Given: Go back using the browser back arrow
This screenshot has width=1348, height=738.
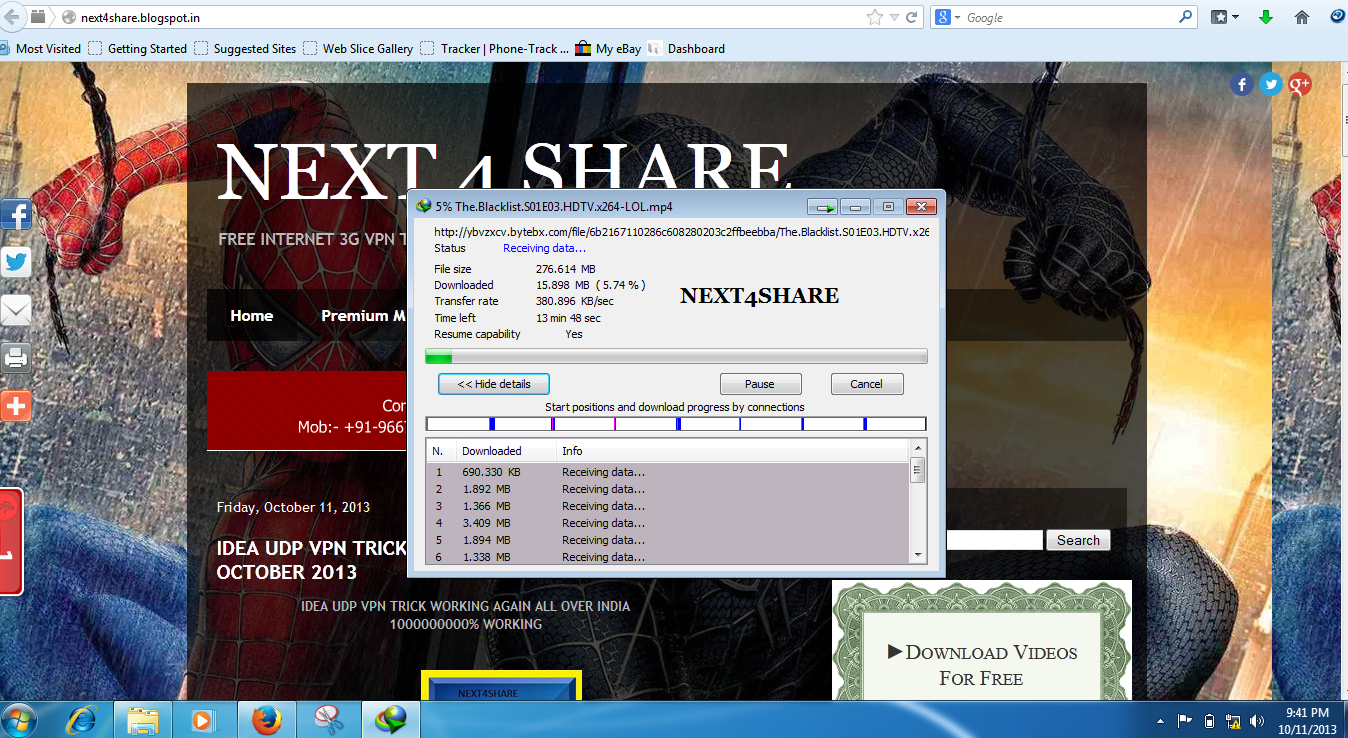Looking at the screenshot, I should pyautogui.click(x=12, y=17).
